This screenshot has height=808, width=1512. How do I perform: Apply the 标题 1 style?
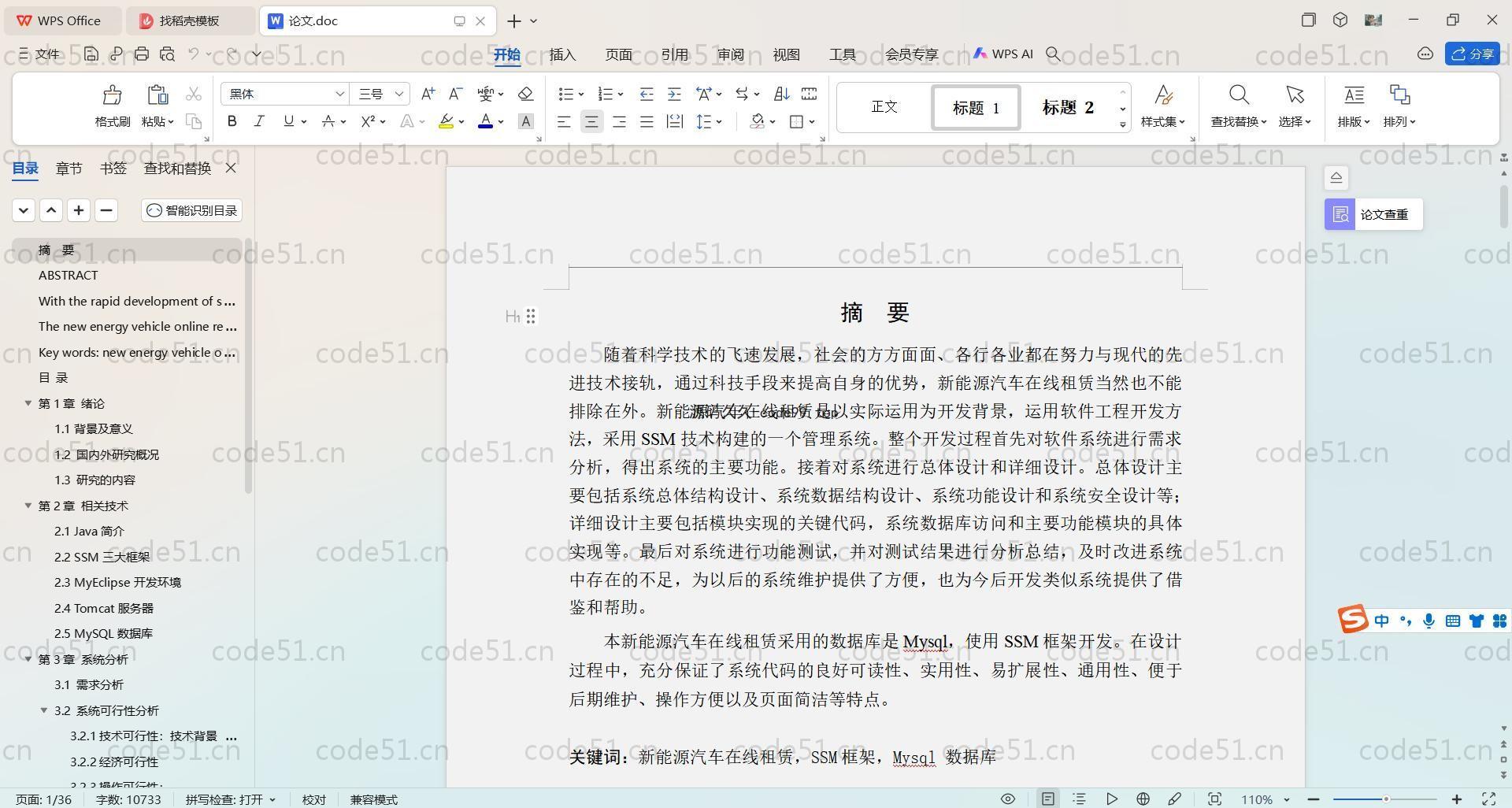[976, 107]
